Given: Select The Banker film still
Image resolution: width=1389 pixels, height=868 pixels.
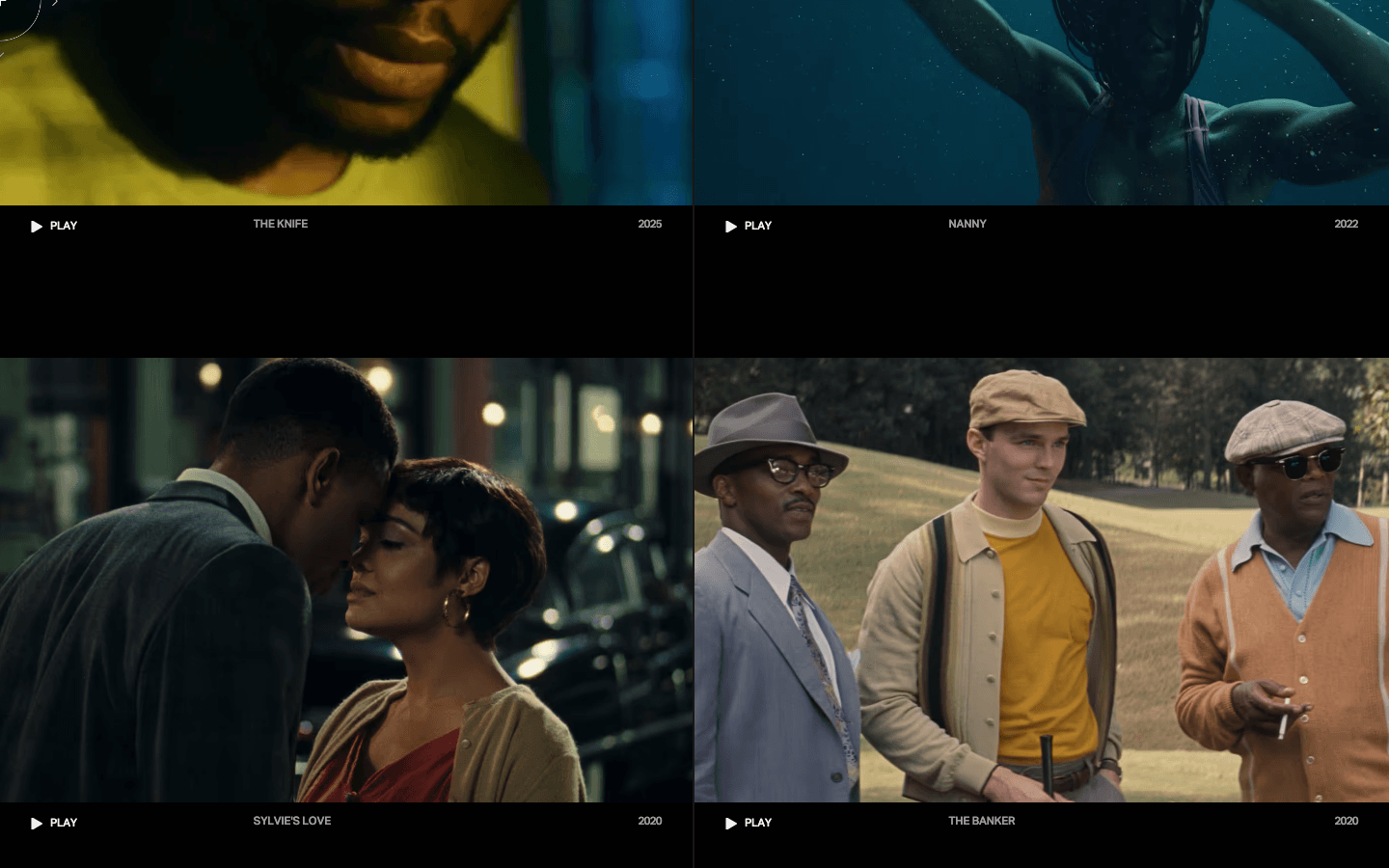Looking at the screenshot, I should pos(1042,580).
